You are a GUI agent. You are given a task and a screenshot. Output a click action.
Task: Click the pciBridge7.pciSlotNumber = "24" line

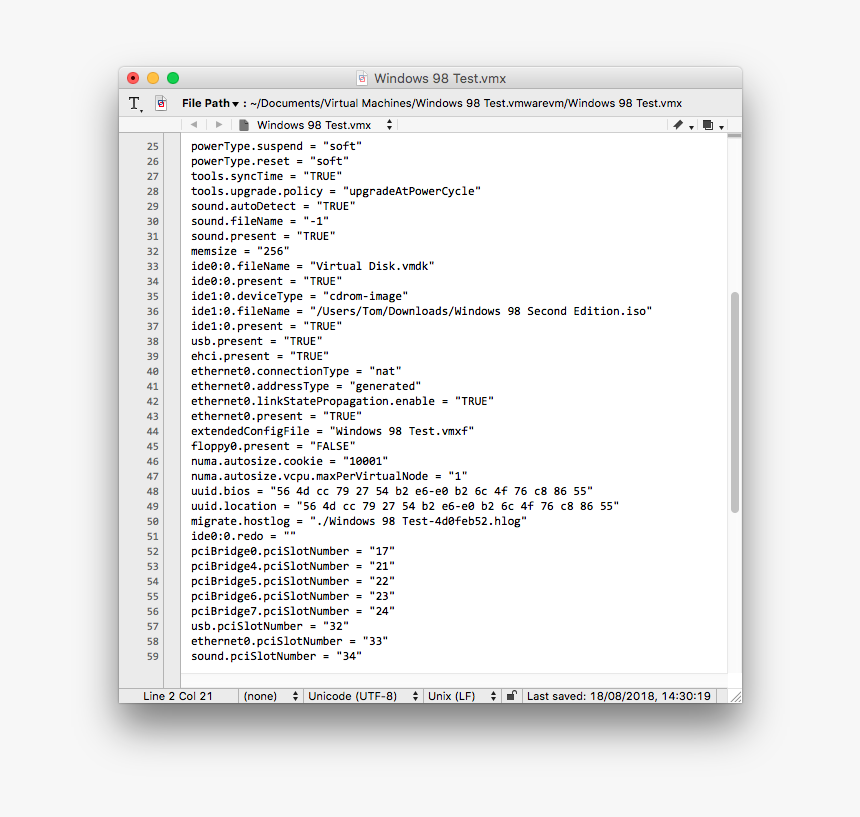point(293,611)
